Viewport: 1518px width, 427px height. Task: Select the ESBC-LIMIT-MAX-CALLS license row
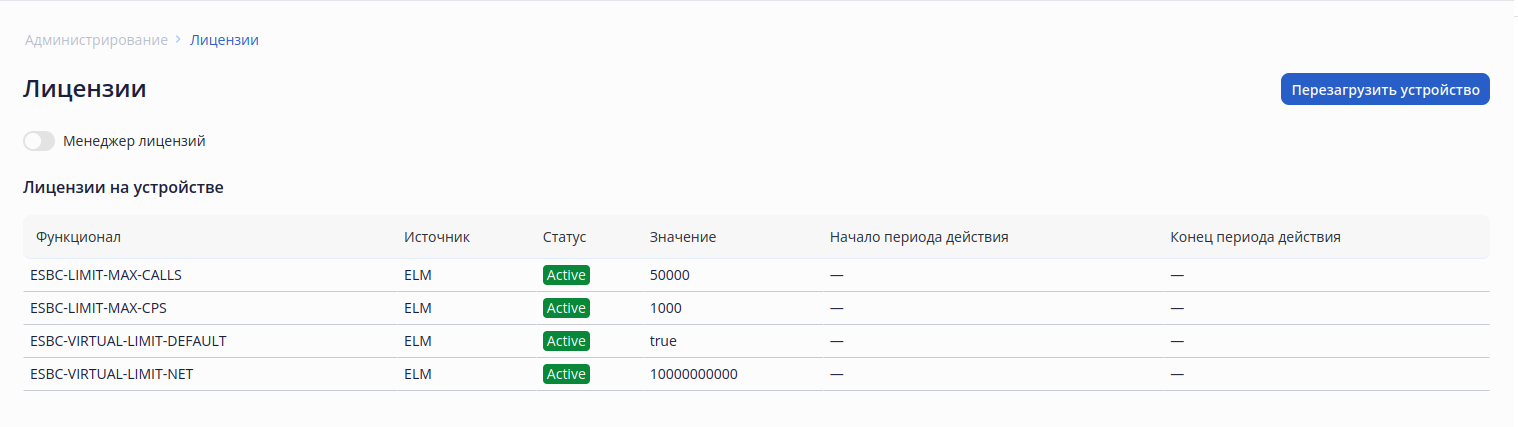(106, 275)
